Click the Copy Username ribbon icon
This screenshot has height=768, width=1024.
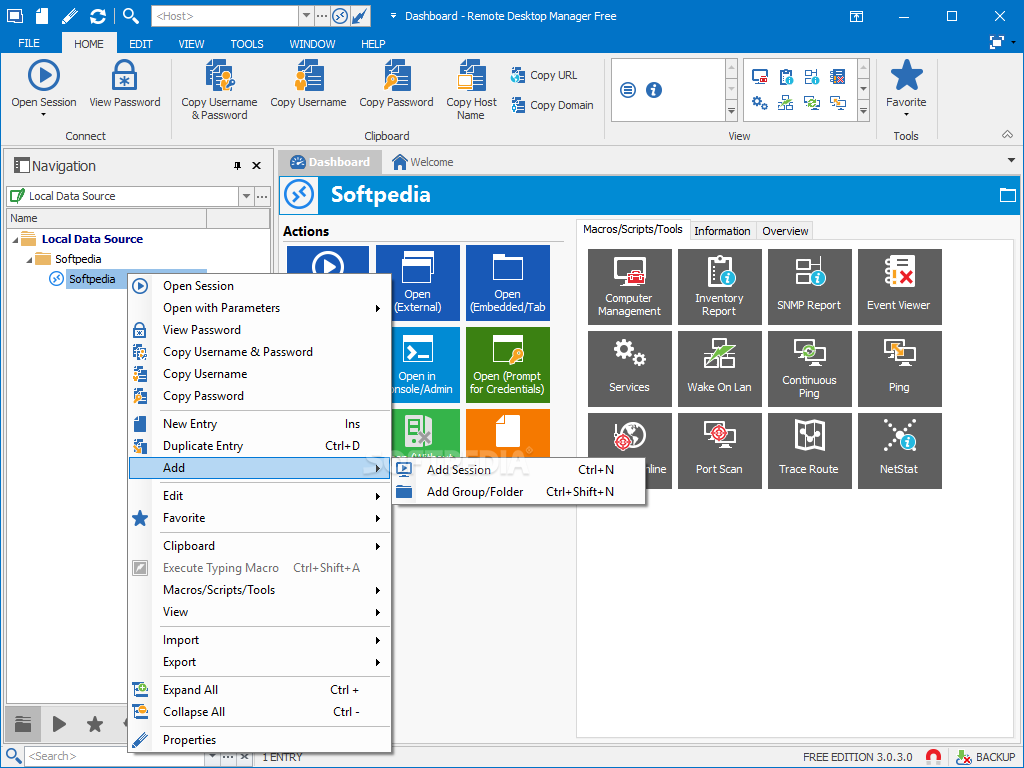(x=308, y=75)
